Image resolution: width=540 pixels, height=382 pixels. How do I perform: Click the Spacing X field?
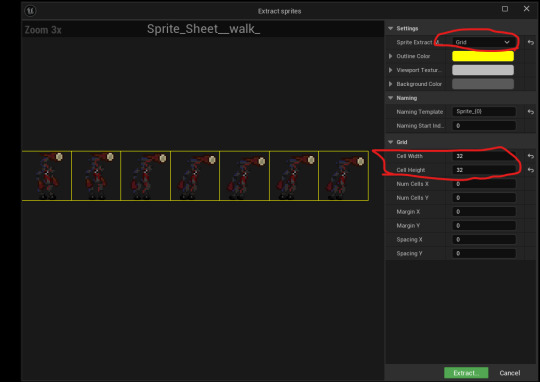pos(484,239)
